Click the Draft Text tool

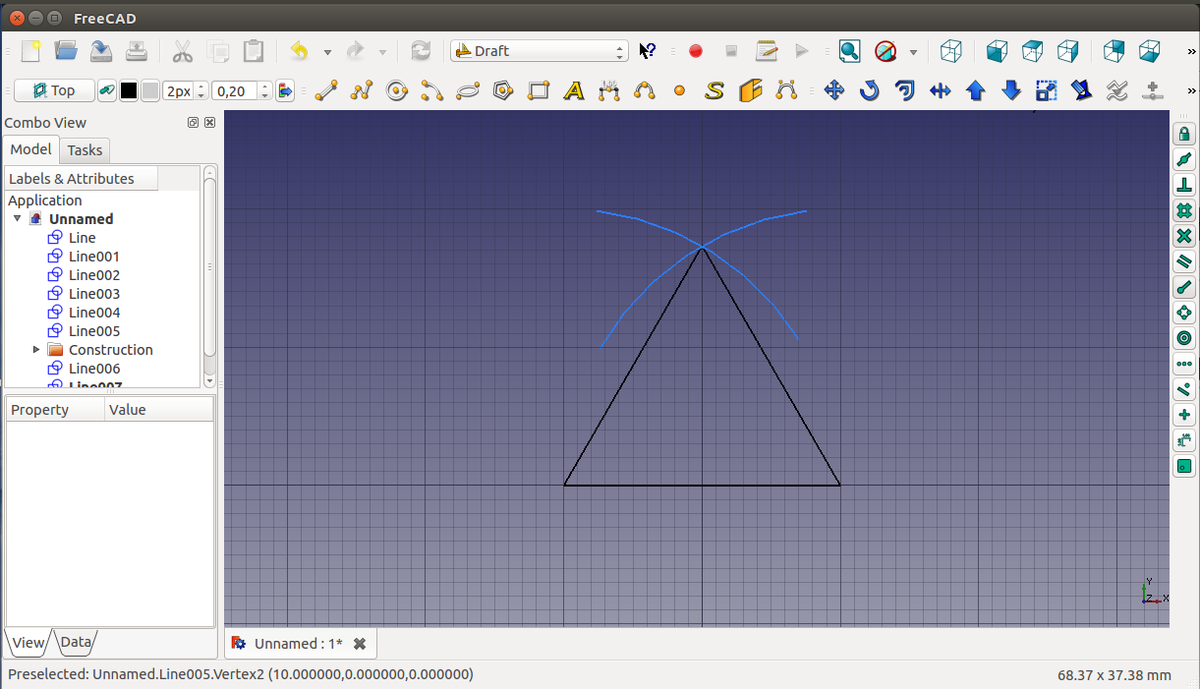point(573,91)
